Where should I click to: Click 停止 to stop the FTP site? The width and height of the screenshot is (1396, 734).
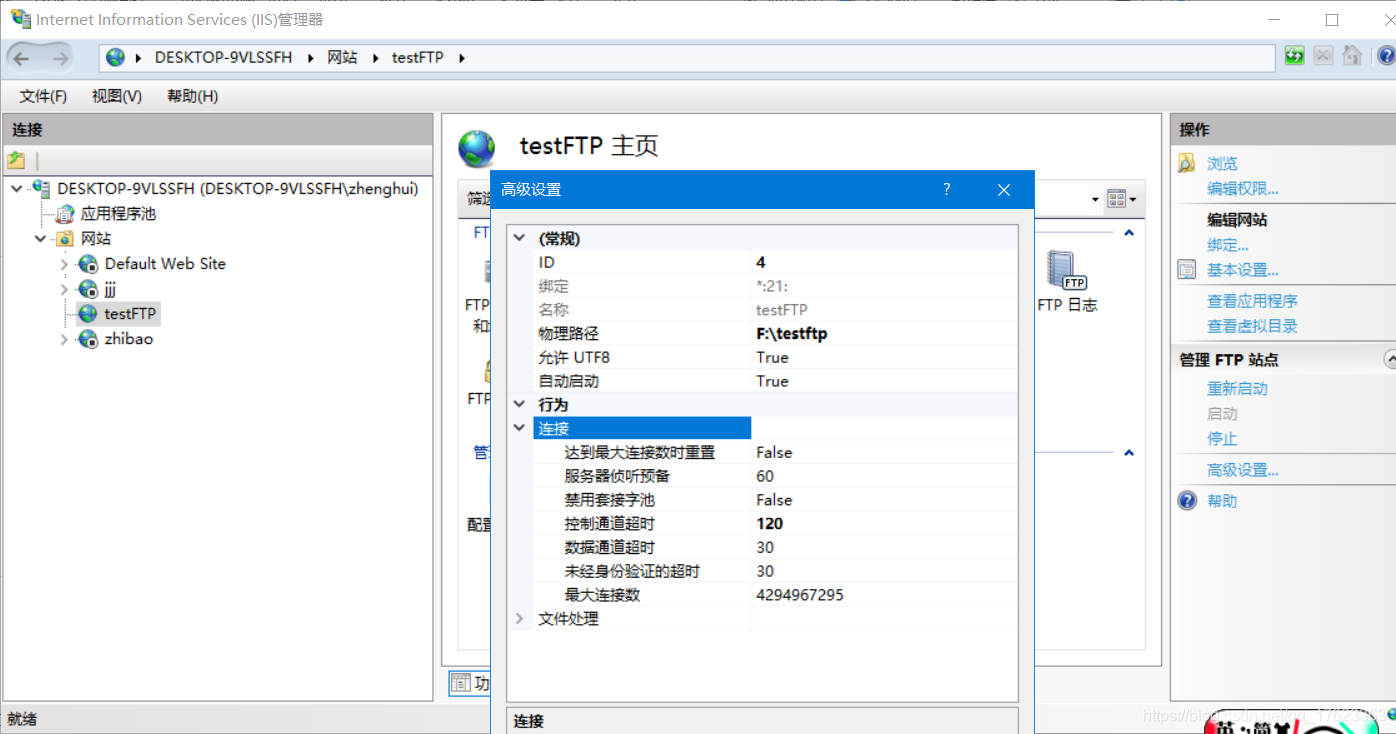point(1222,438)
